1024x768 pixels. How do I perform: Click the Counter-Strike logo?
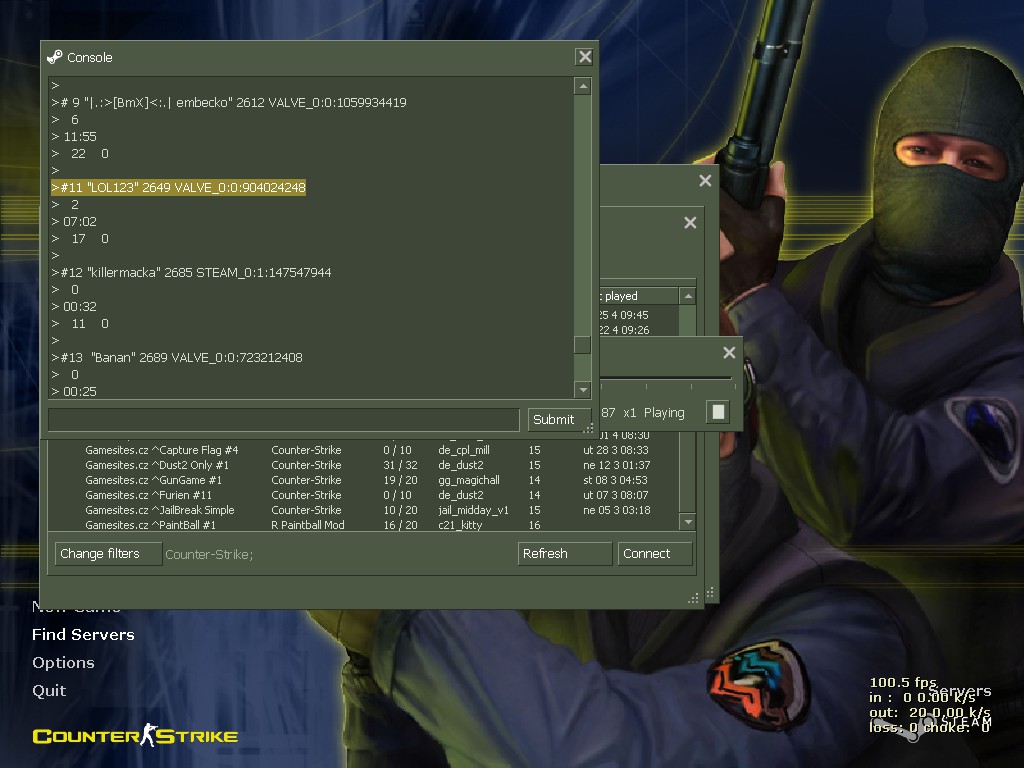(x=135, y=735)
